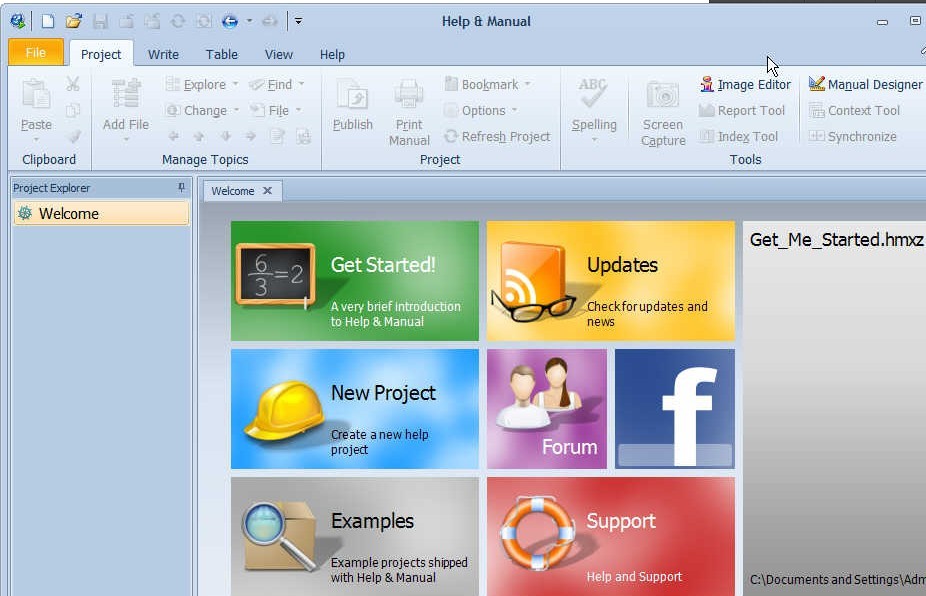Launch the Screen Capture camera tool
This screenshot has height=596, width=926.
663,95
